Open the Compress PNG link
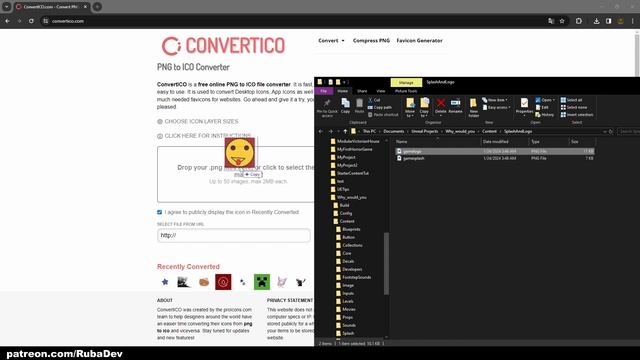The image size is (640, 360). pyautogui.click(x=371, y=40)
